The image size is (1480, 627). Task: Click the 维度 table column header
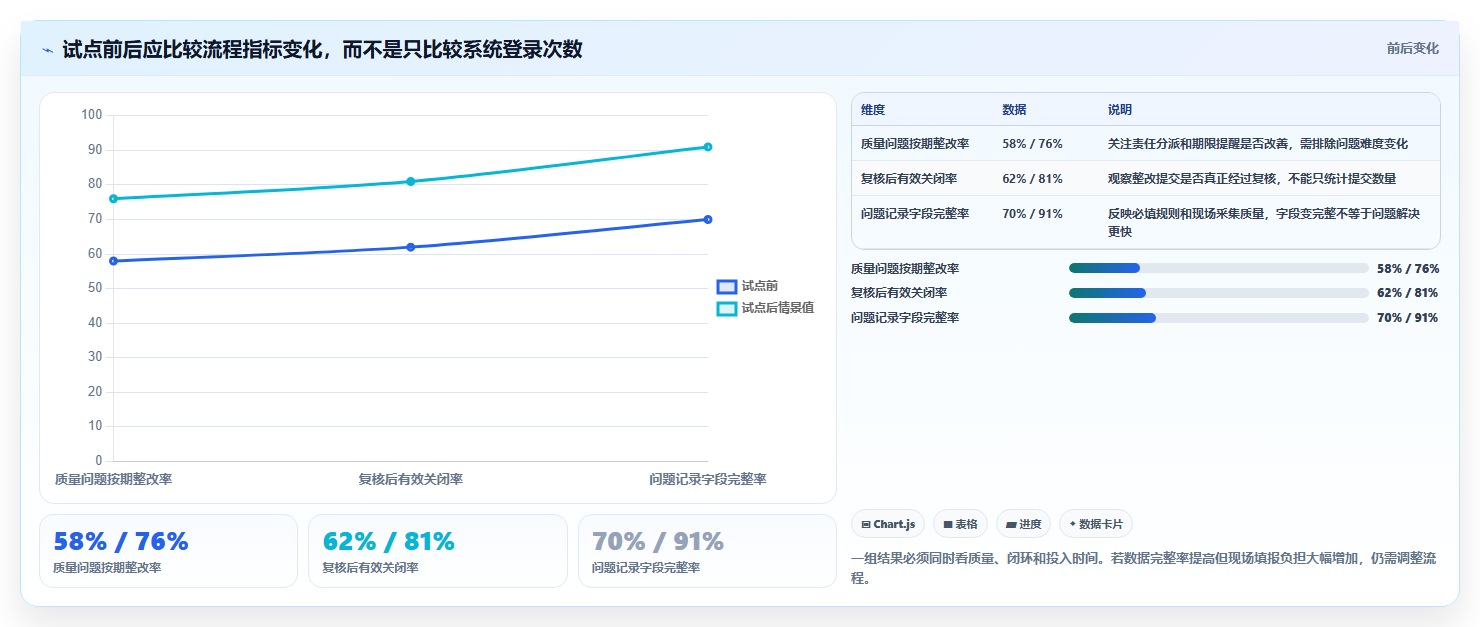pyautogui.click(x=873, y=110)
